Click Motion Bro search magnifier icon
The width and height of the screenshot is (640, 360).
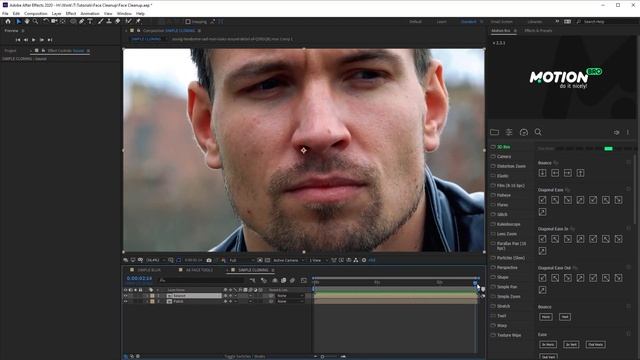tap(538, 132)
